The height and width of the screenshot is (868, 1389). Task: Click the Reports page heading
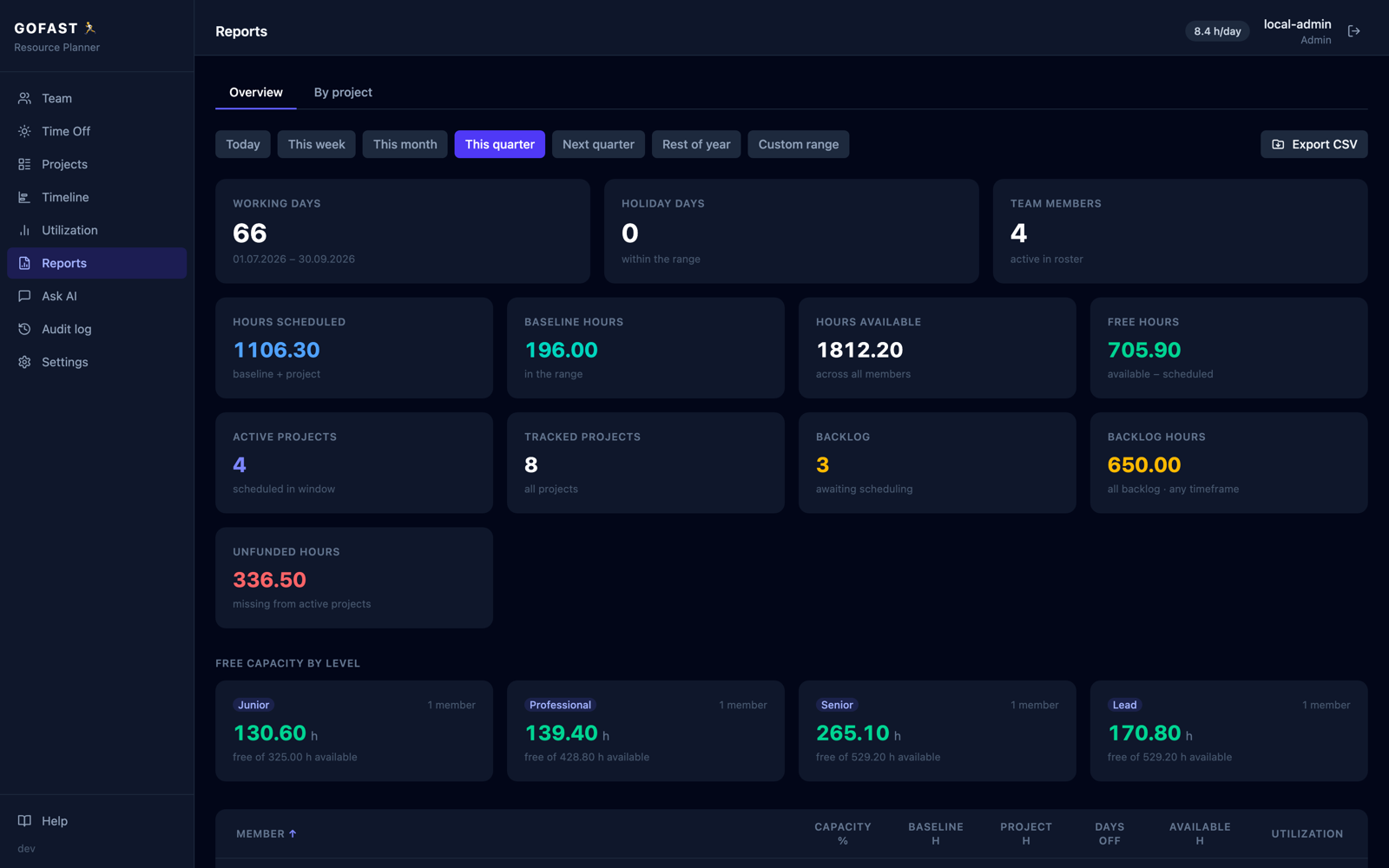click(x=241, y=31)
